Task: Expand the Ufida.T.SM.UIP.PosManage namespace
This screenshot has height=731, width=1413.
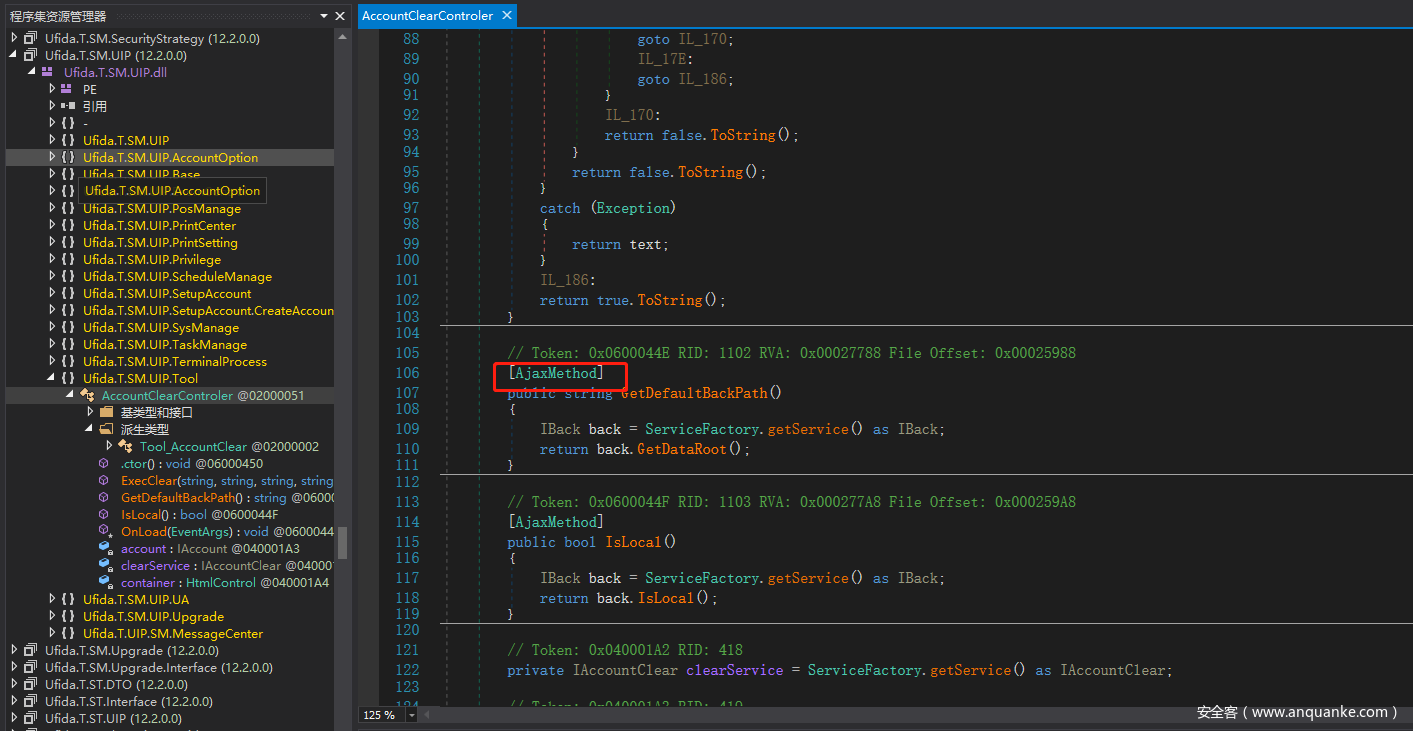Action: (x=51, y=209)
